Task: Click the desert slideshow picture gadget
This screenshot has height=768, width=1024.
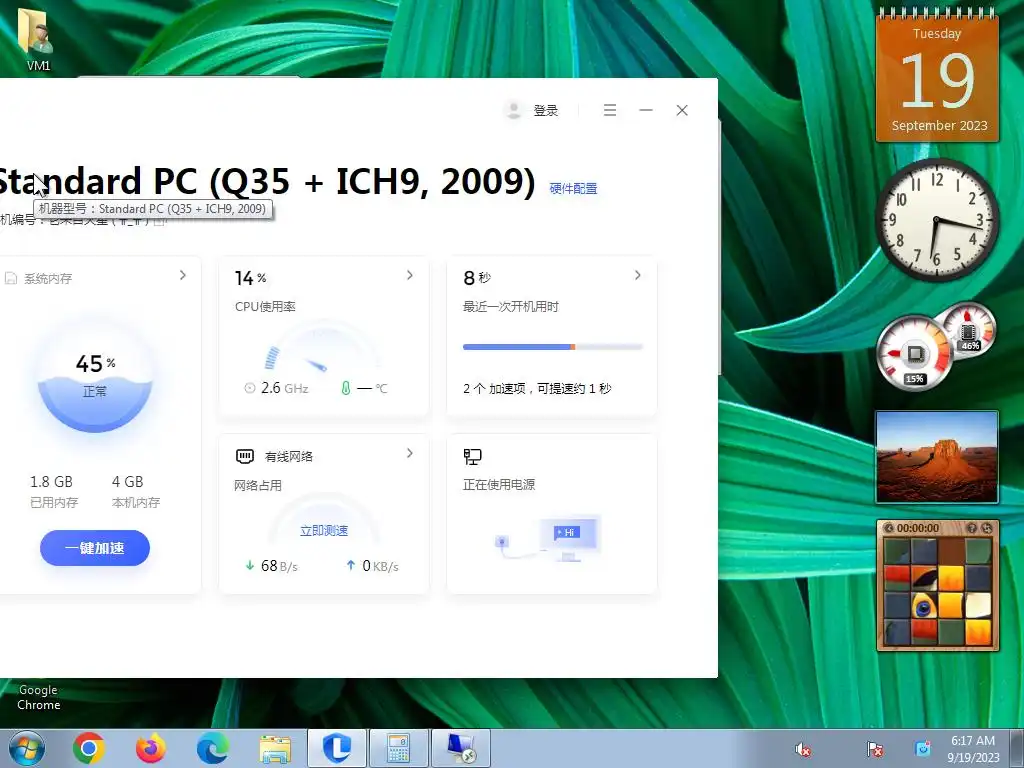Action: click(x=936, y=457)
